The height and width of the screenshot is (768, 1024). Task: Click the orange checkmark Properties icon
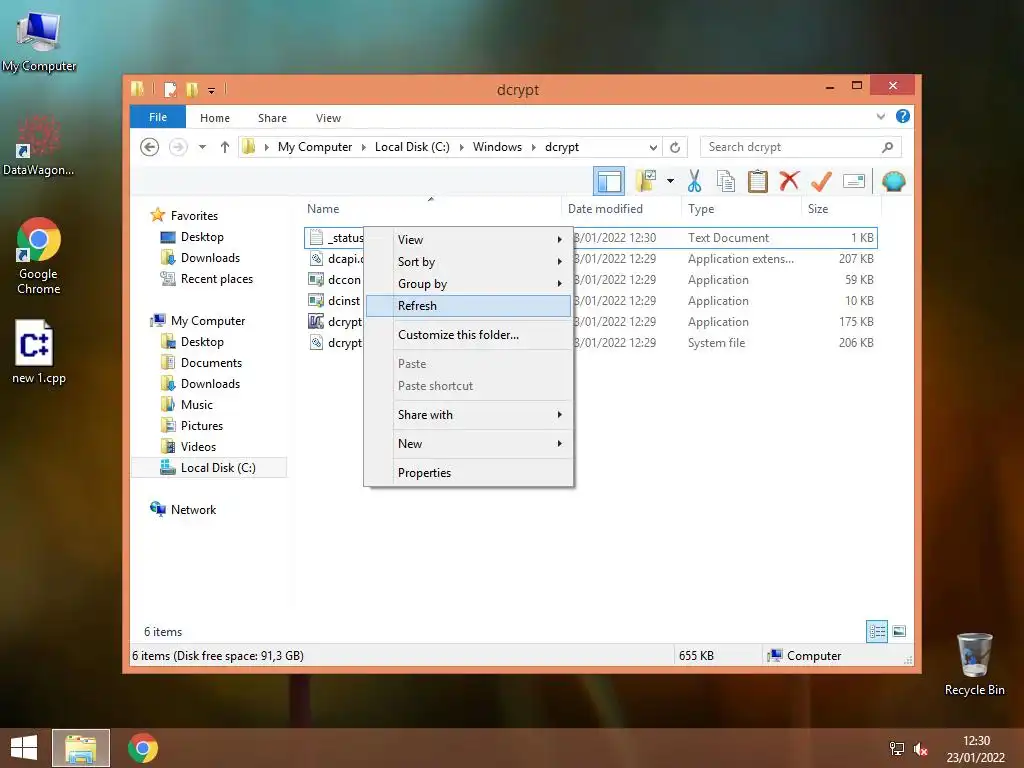[x=821, y=181]
